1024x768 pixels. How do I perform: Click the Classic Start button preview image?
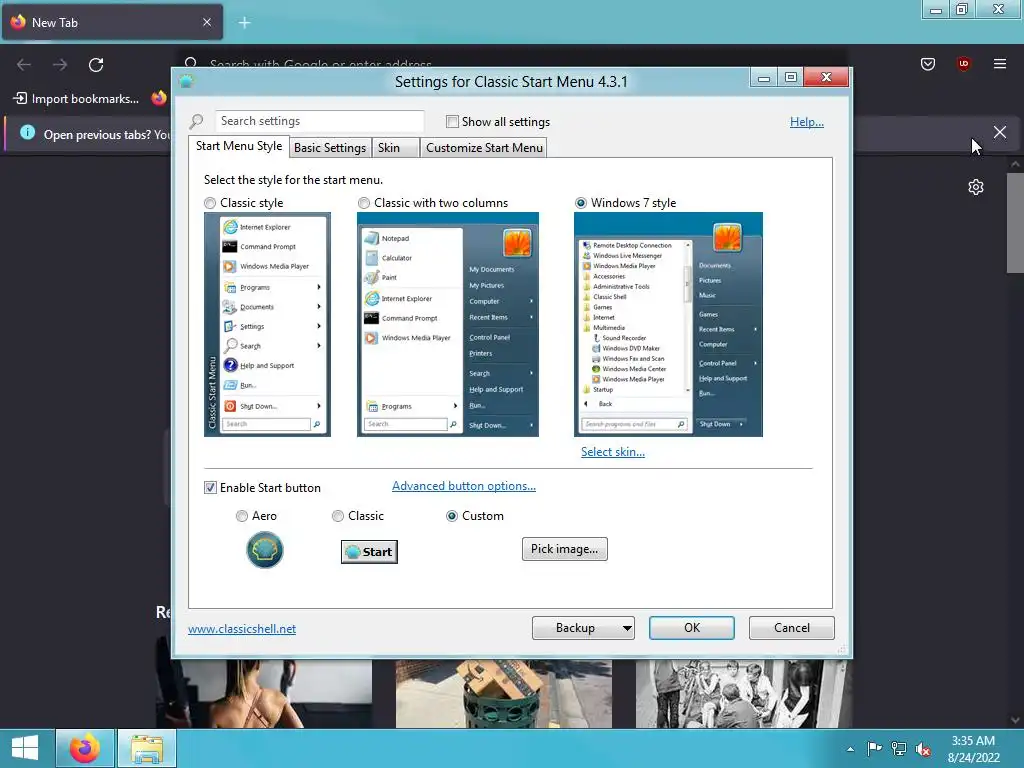pyautogui.click(x=369, y=552)
